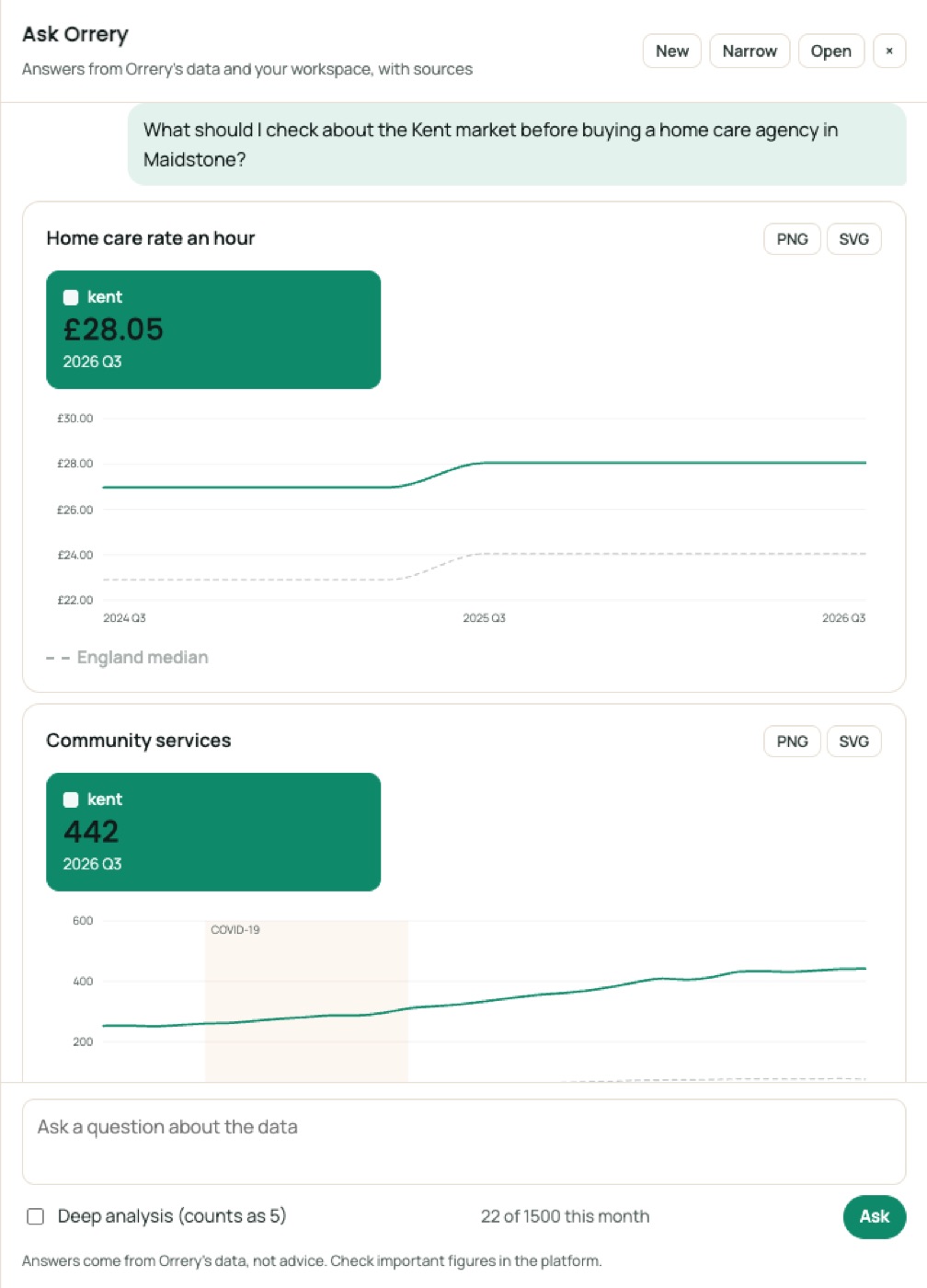Export home care rate chart as SVG
Image resolution: width=927 pixels, height=1288 pixels.
853,239
